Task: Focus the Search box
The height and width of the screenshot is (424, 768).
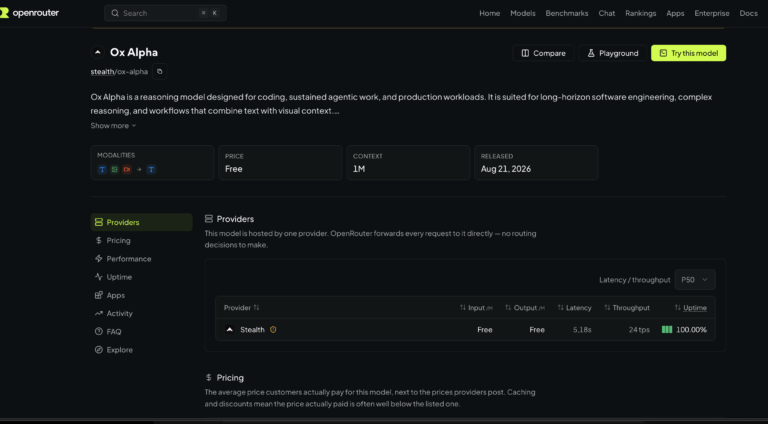Action: [165, 13]
